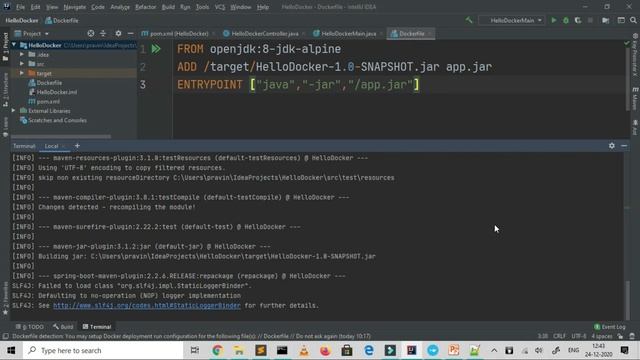Open the HelloDockerMain run configuration dropdown
This screenshot has height=360, width=640.
(x=512, y=20)
